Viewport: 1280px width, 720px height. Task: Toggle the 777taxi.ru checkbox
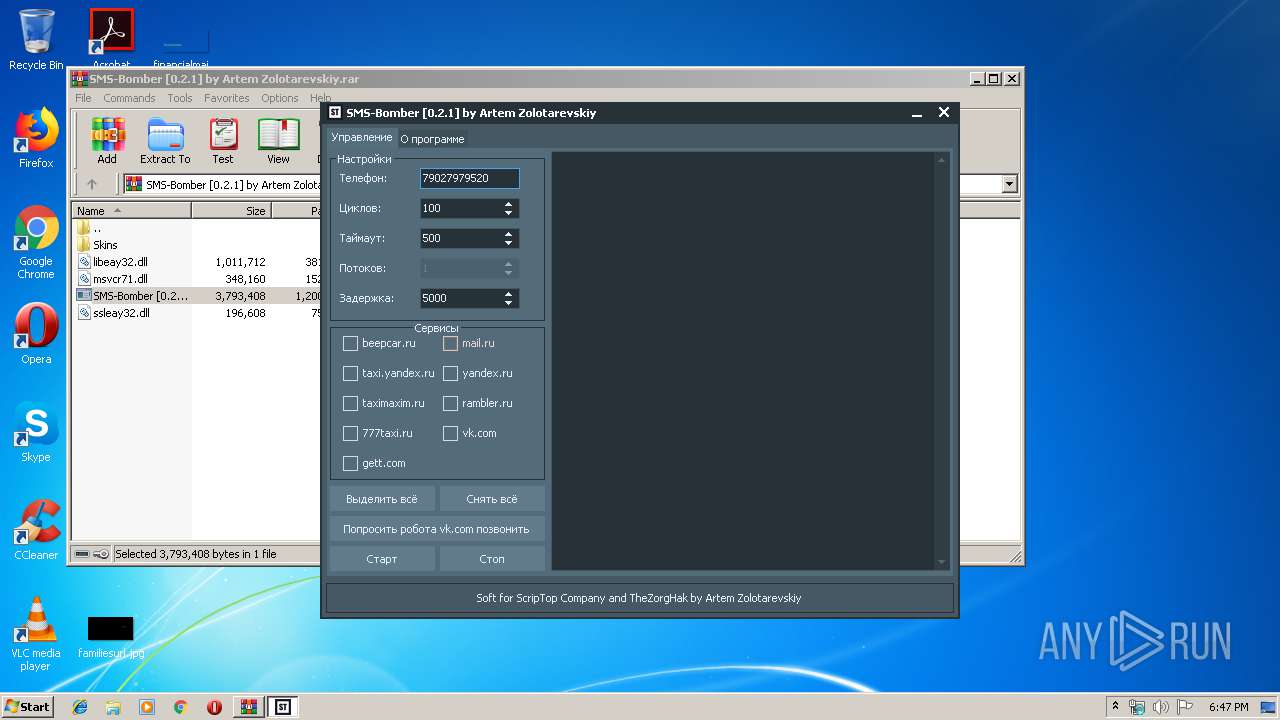[x=350, y=433]
